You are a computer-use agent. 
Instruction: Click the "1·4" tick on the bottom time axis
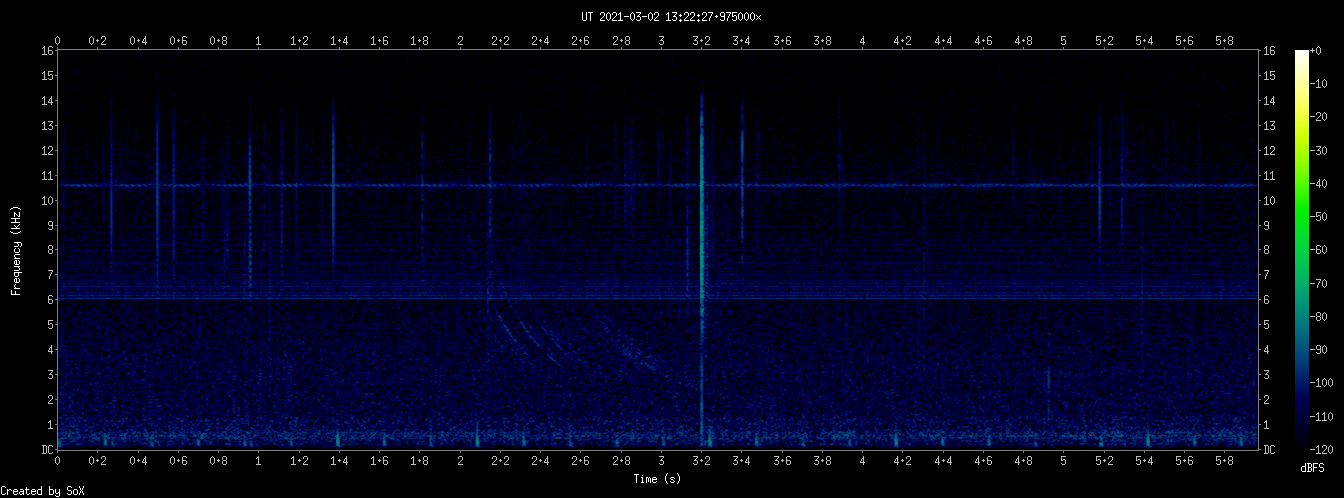pos(339,461)
